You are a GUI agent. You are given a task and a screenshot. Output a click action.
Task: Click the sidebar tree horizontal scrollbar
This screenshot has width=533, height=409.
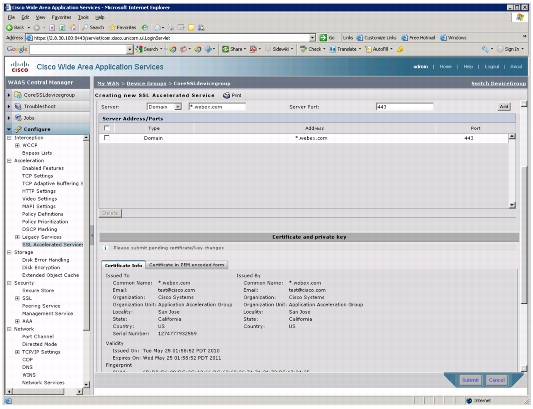pyautogui.click(x=45, y=391)
